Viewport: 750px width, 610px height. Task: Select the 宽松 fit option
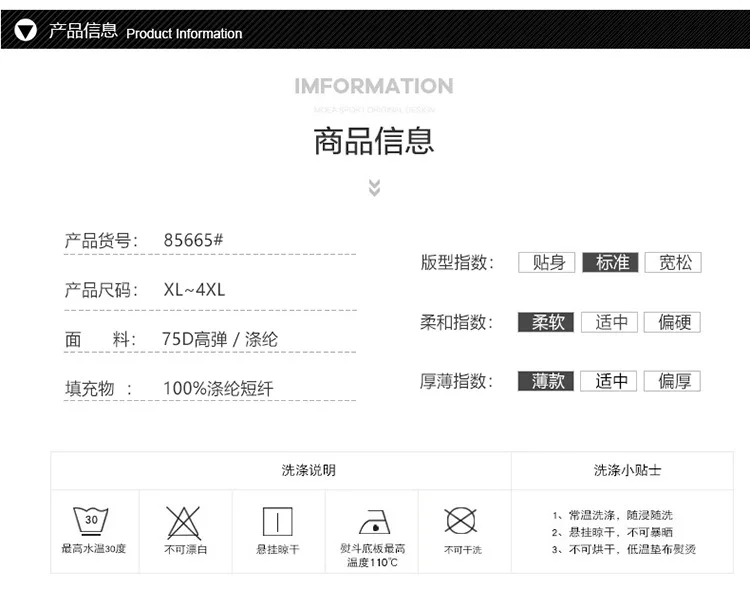pos(673,262)
